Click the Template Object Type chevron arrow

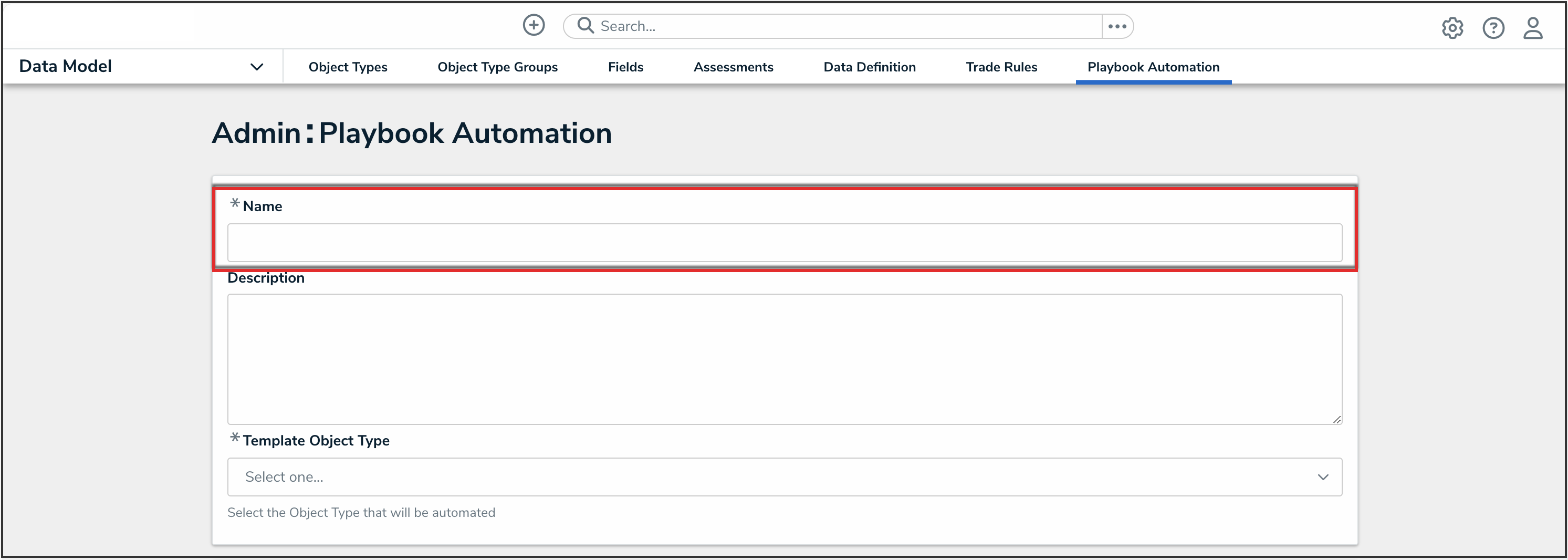[x=1322, y=476]
